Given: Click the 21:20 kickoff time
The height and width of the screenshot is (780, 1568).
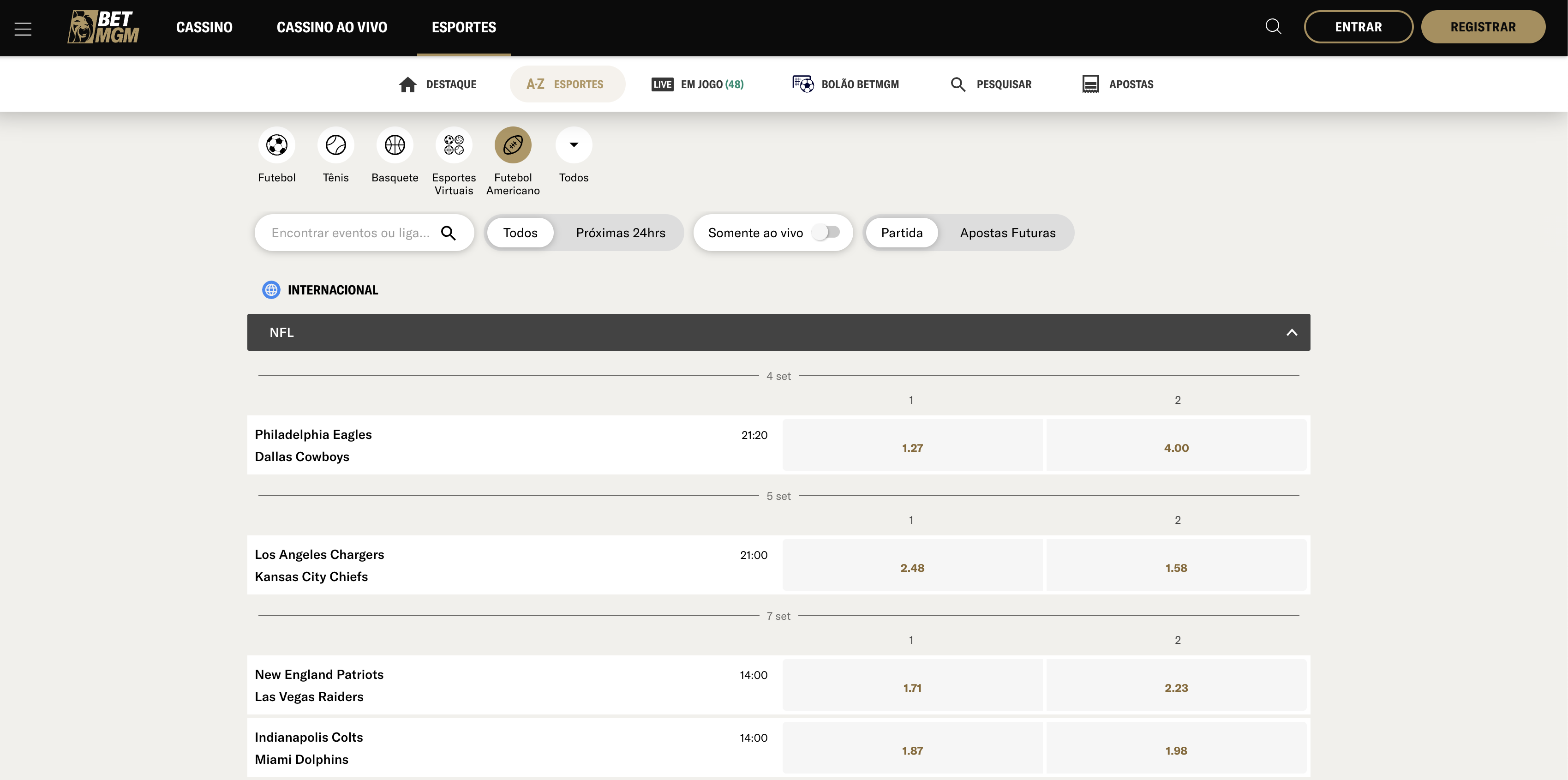Looking at the screenshot, I should point(754,435).
